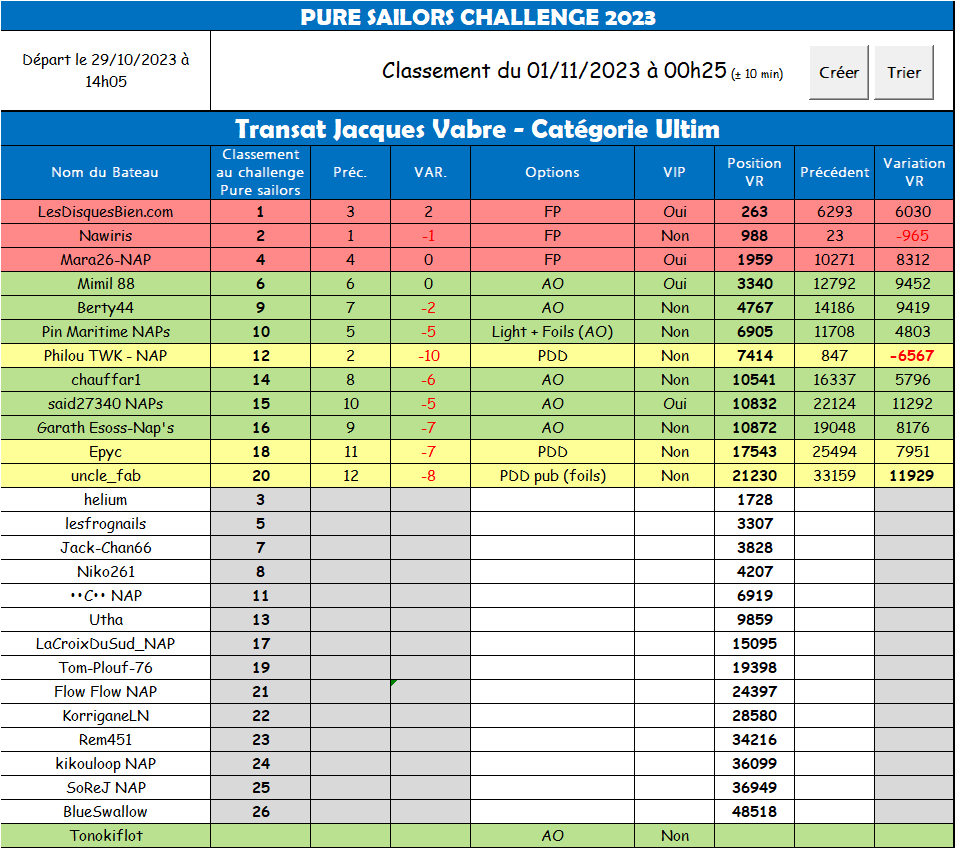The height and width of the screenshot is (848, 955).
Task: Select the Nawiris boat name cell
Action: [x=105, y=236]
